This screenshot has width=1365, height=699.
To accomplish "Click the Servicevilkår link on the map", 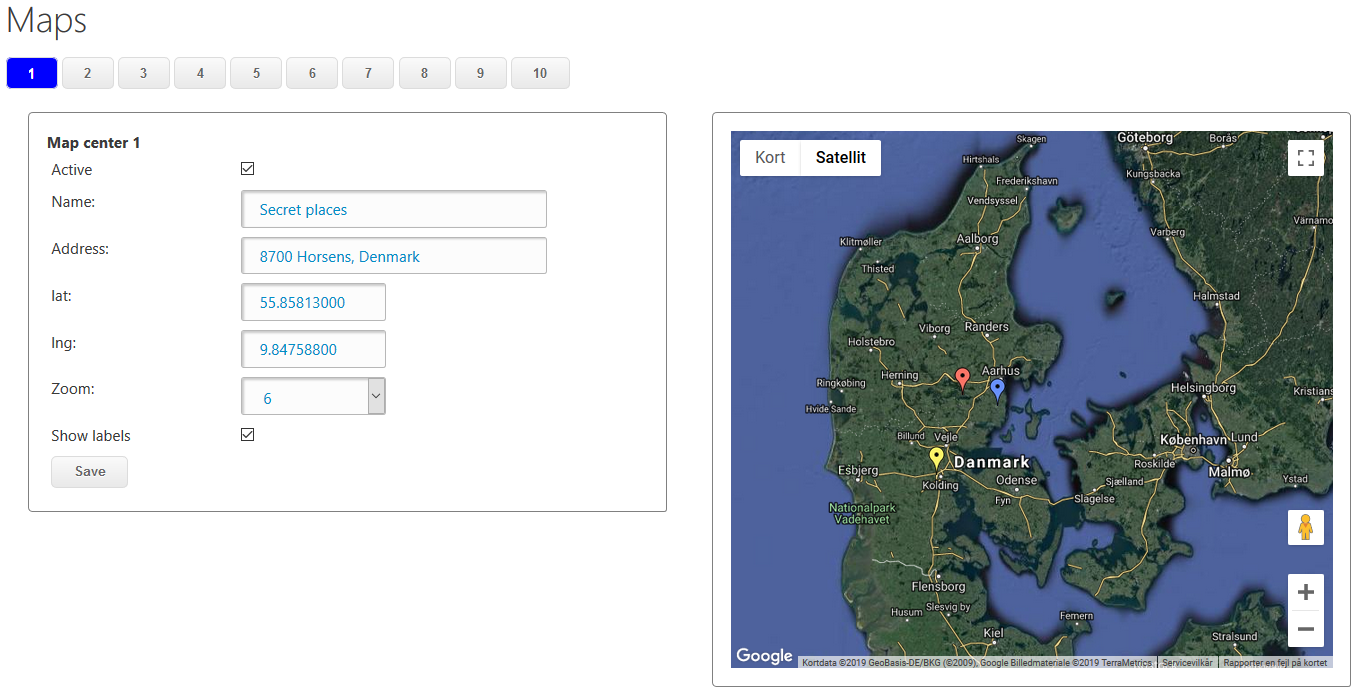I will 1187,662.
